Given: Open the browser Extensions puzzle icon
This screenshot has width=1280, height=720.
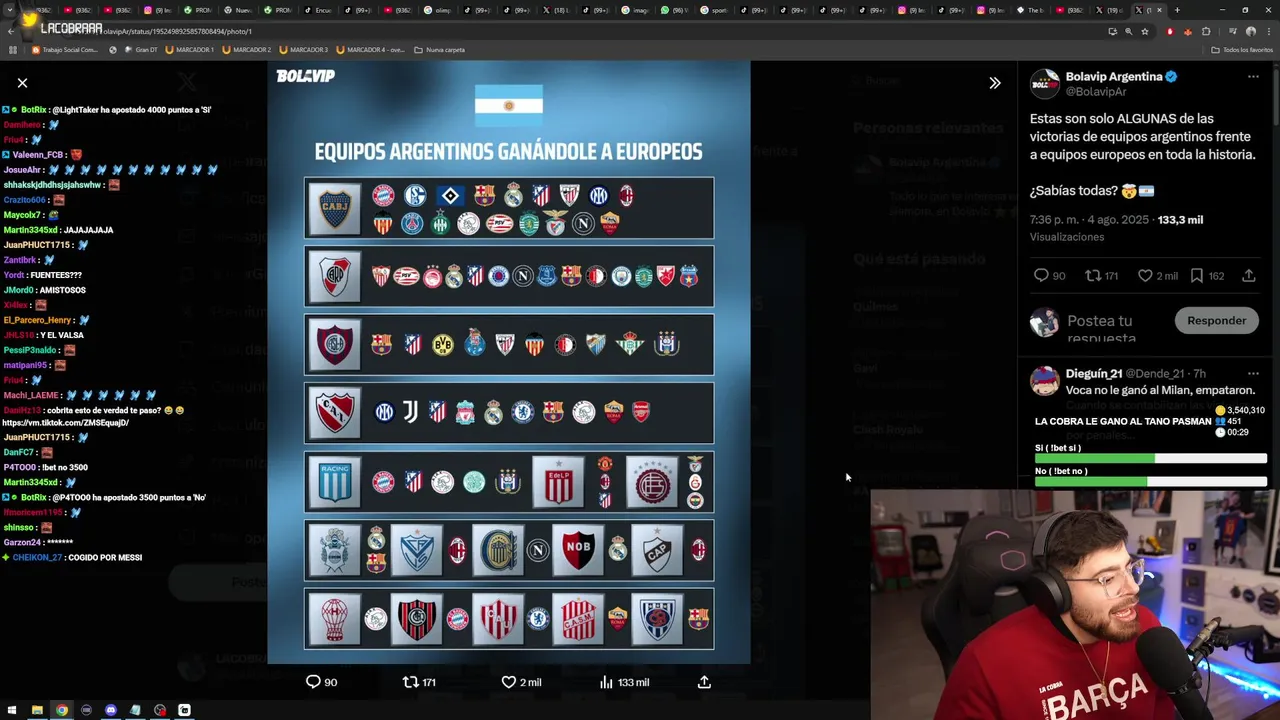Looking at the screenshot, I should pos(1206,31).
